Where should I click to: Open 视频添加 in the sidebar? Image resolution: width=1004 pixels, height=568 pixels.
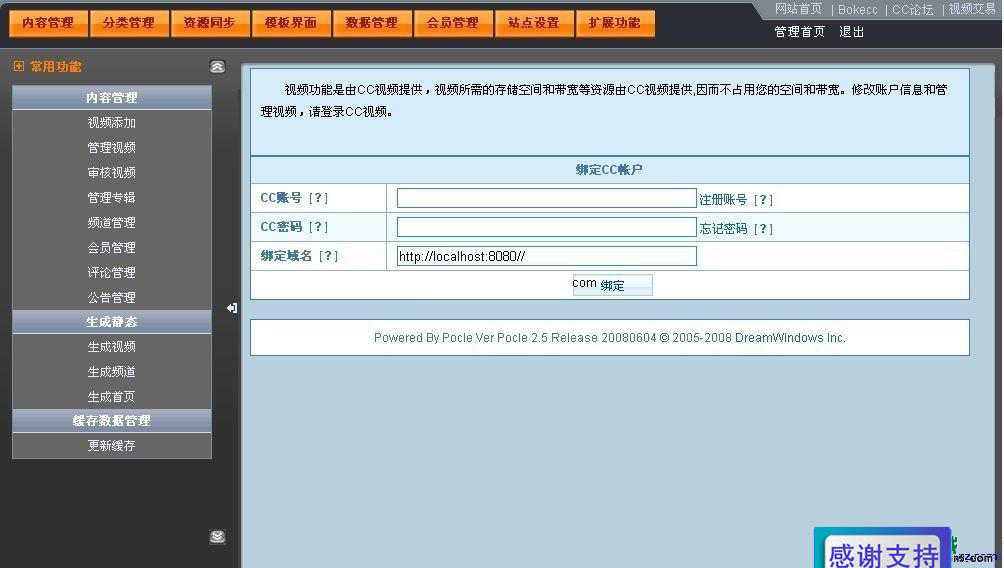tap(112, 122)
